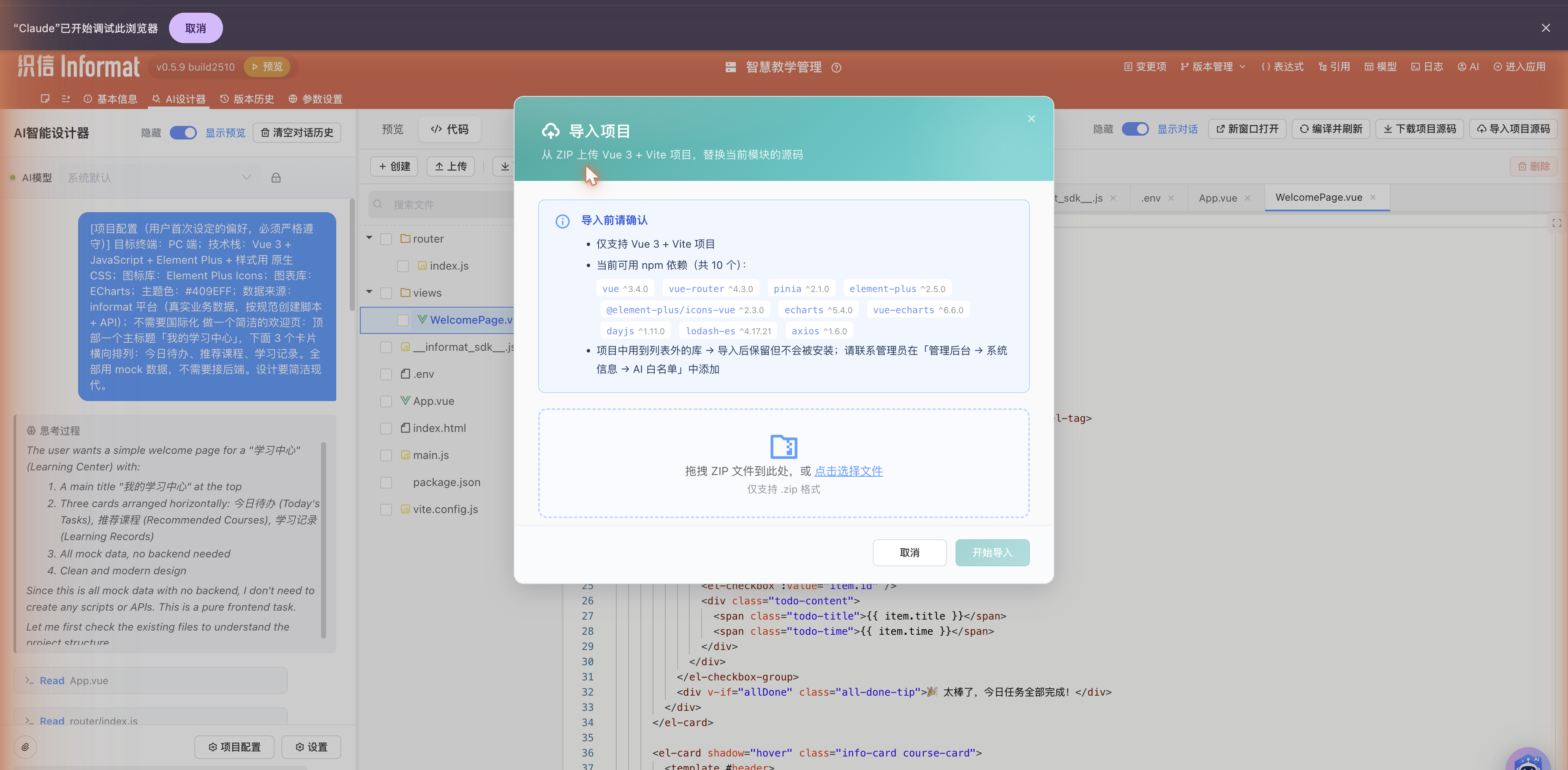Open the AI entry in top bar

(1468, 67)
